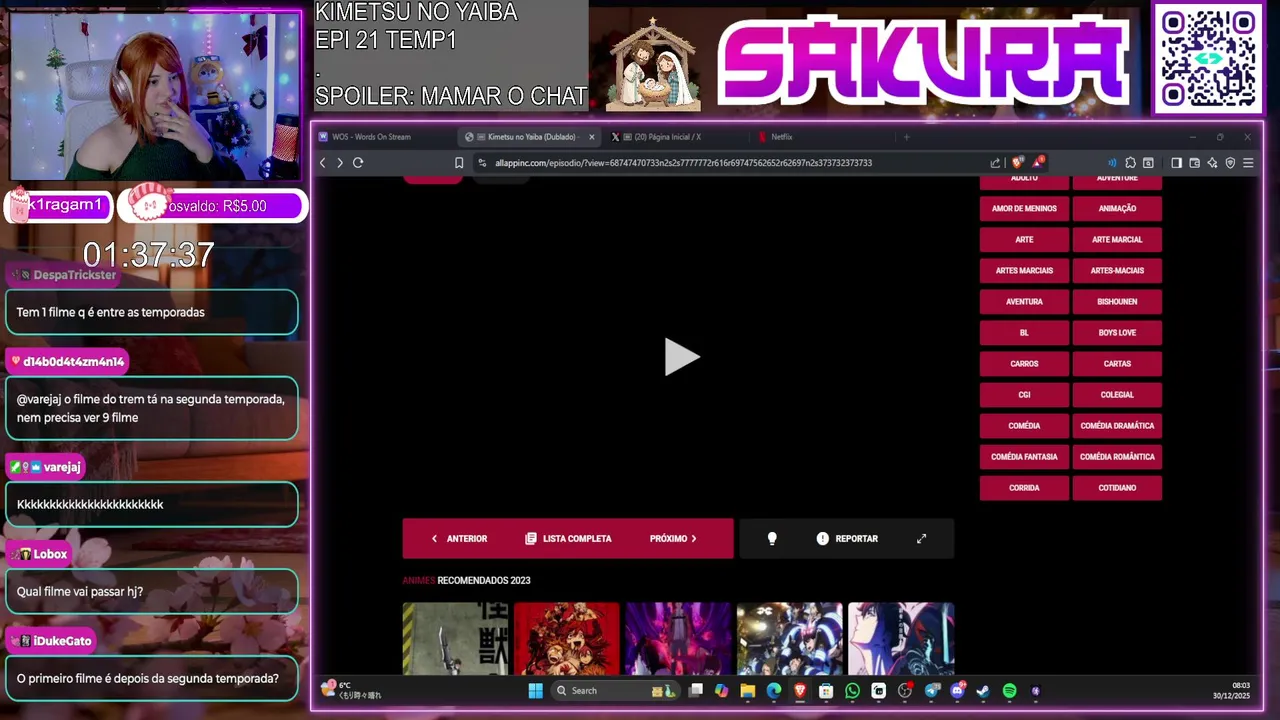The height and width of the screenshot is (720, 1280).
Task: Open the Brave wallet icon
Action: (x=1194, y=163)
